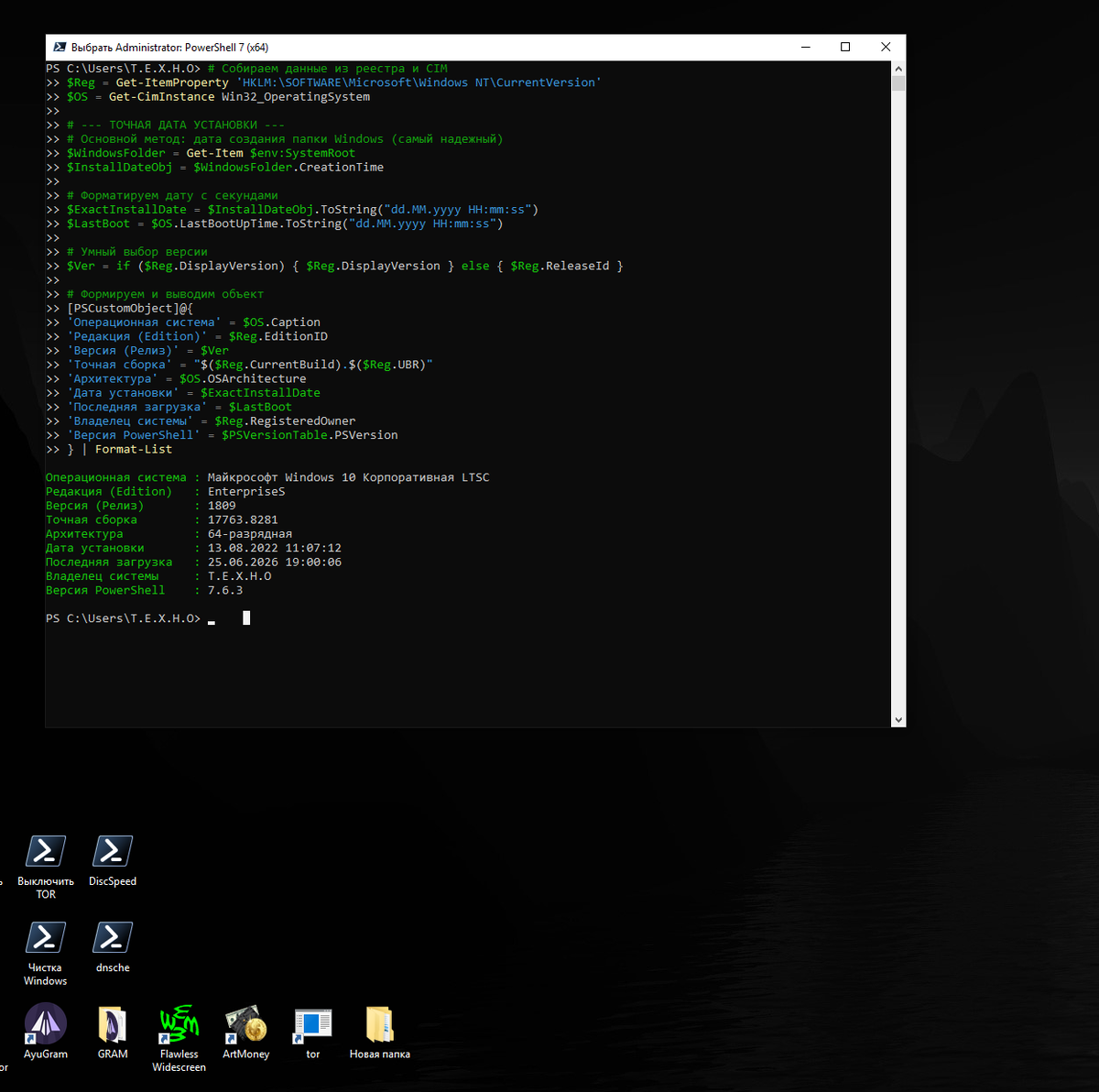Click the comment '# Умный выбор версии'
The height and width of the screenshot is (1092, 1099).
tap(137, 252)
